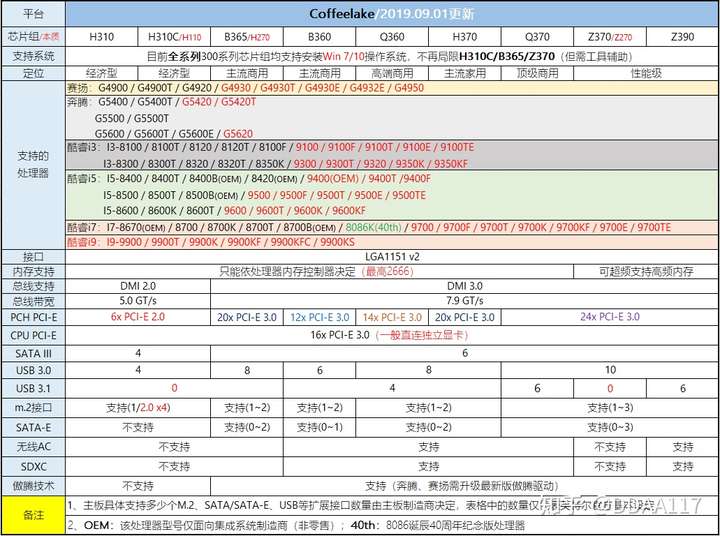Click the H310 chipset column header
This screenshot has width=720, height=536.
pyautogui.click(x=101, y=37)
